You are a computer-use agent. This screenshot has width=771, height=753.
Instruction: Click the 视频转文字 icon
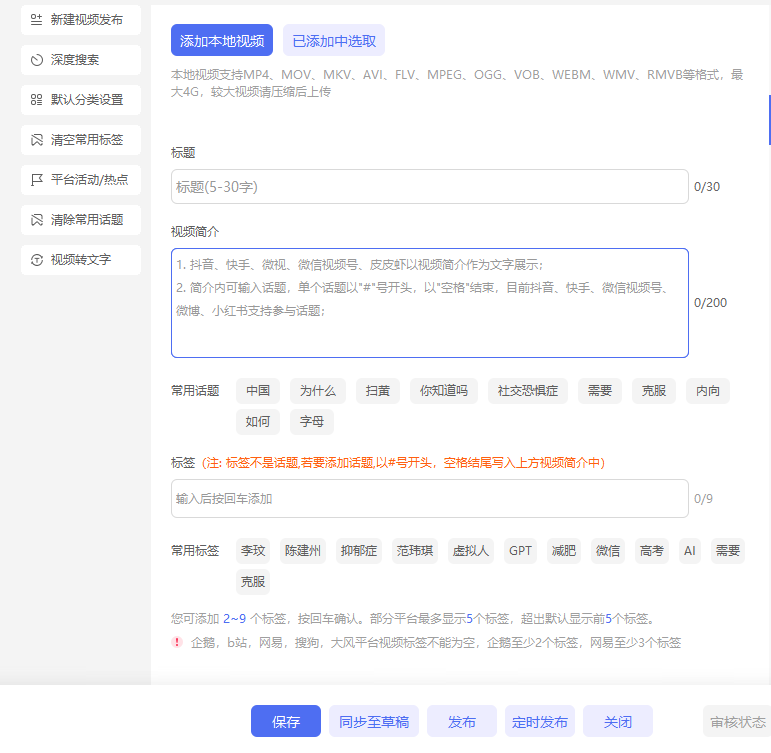coord(37,260)
